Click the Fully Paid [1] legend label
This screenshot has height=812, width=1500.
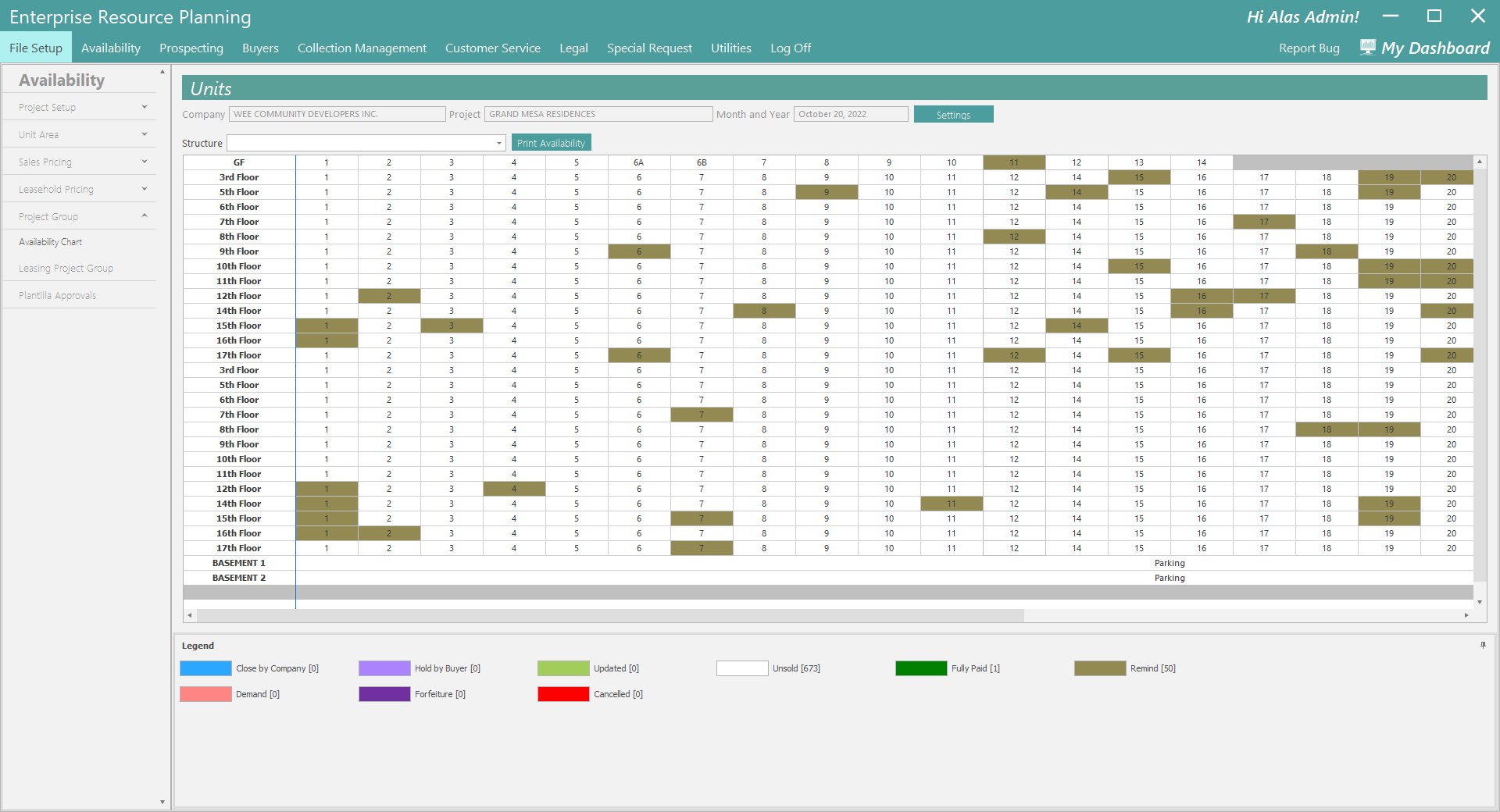(975, 668)
